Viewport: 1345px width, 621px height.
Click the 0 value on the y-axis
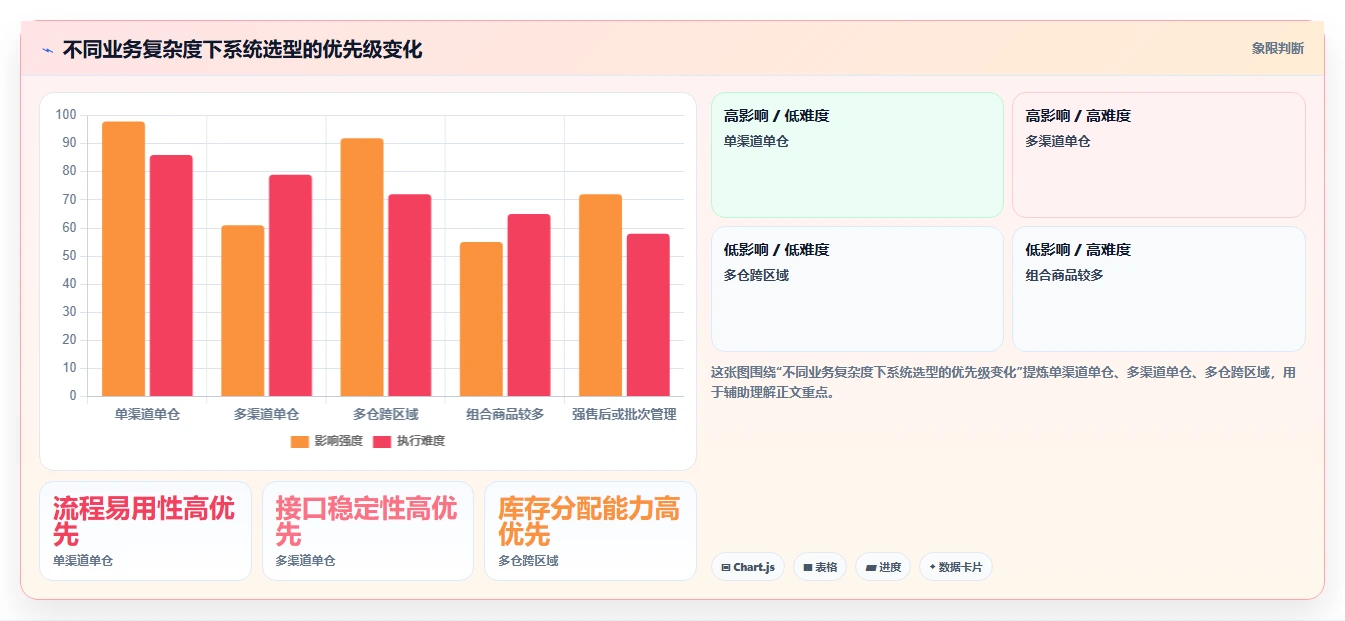(73, 396)
